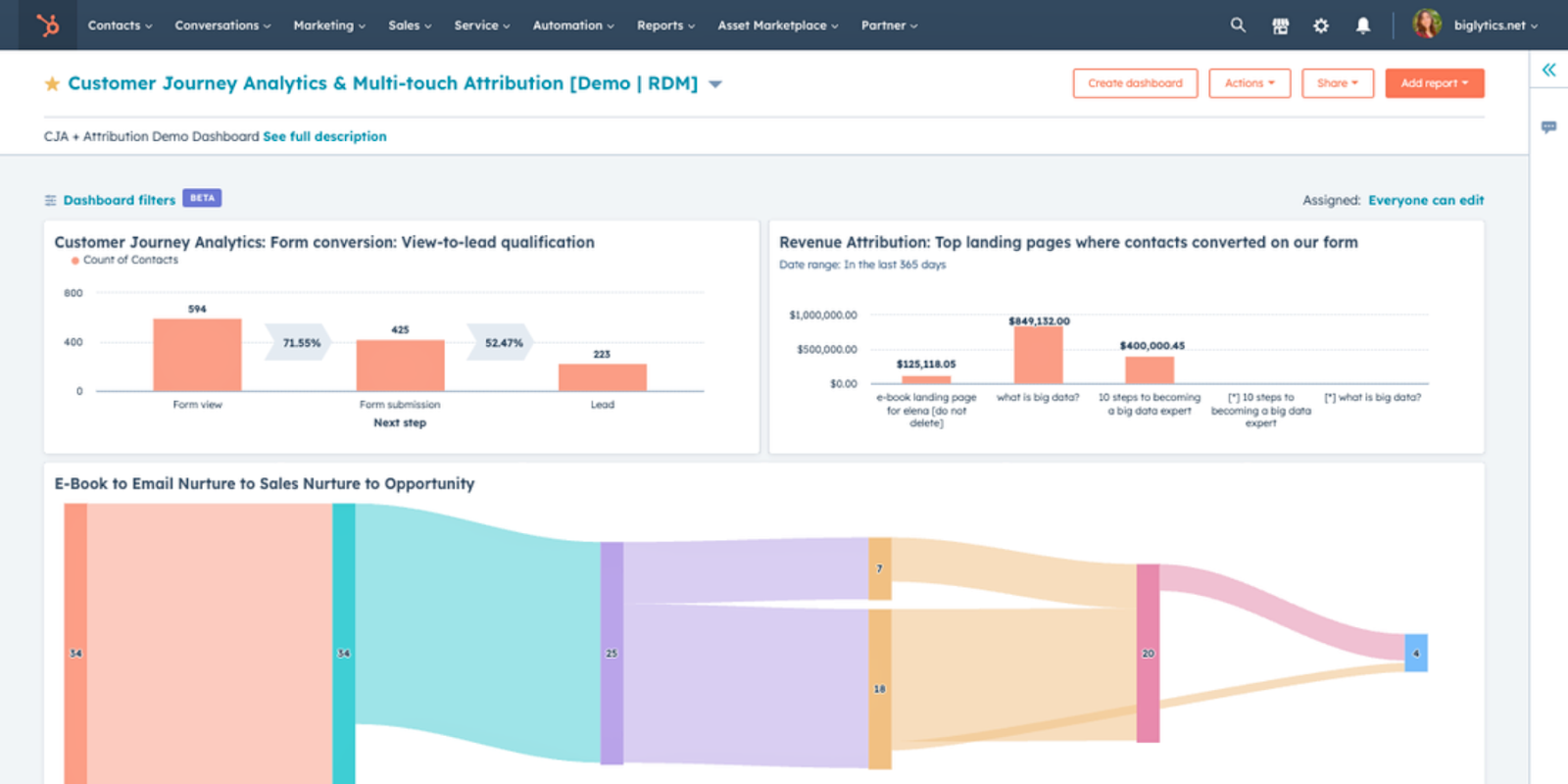This screenshot has width=1568, height=784.
Task: Open the Marketing menu
Action: coord(329,25)
